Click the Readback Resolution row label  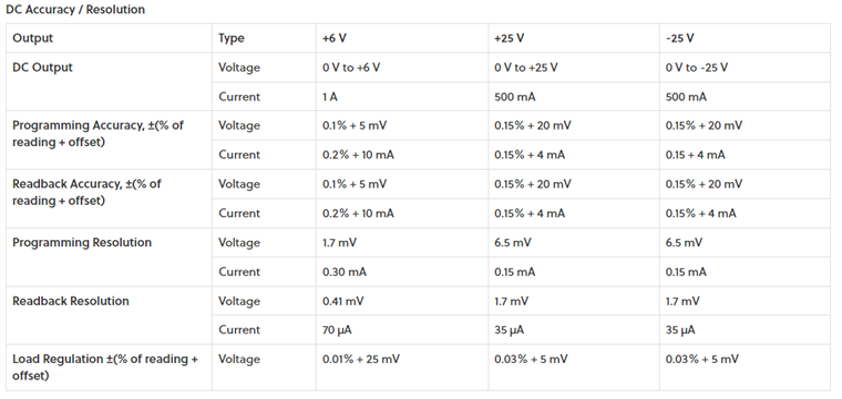click(71, 301)
